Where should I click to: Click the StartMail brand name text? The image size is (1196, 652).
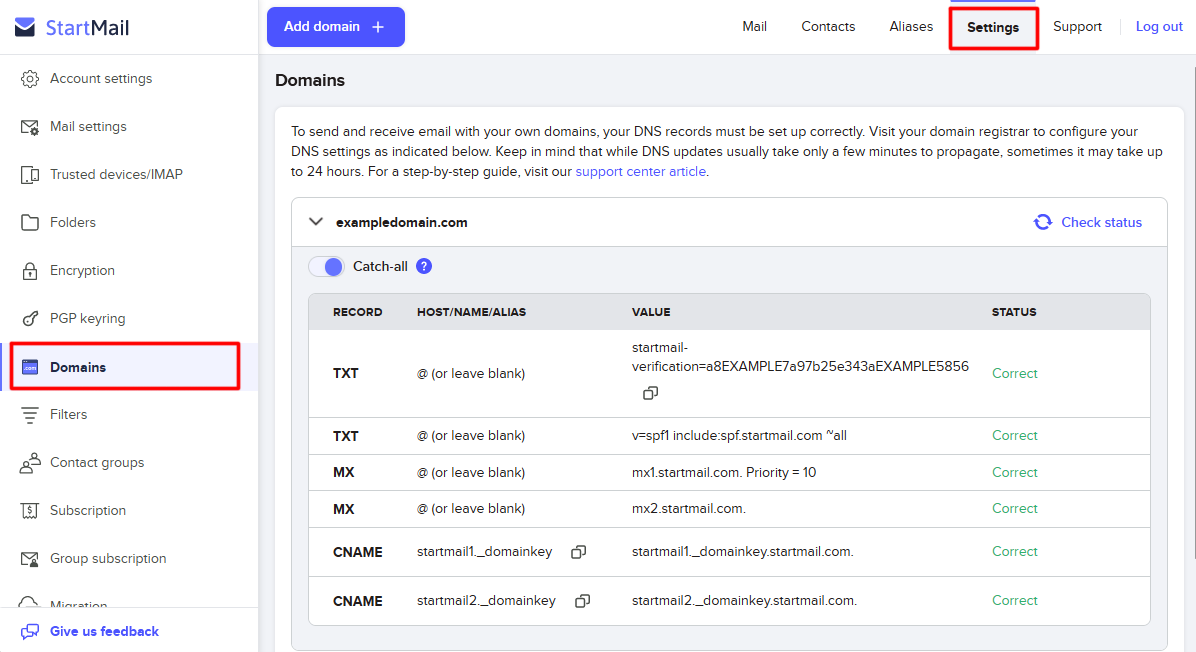[87, 28]
